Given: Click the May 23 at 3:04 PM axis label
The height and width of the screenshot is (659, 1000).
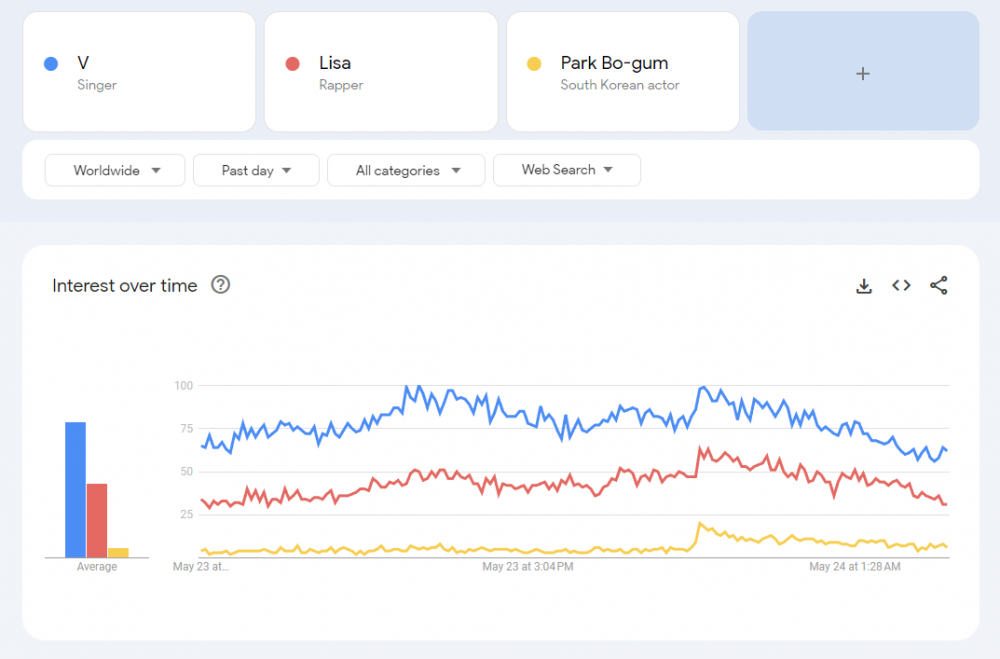Looking at the screenshot, I should tap(527, 567).
